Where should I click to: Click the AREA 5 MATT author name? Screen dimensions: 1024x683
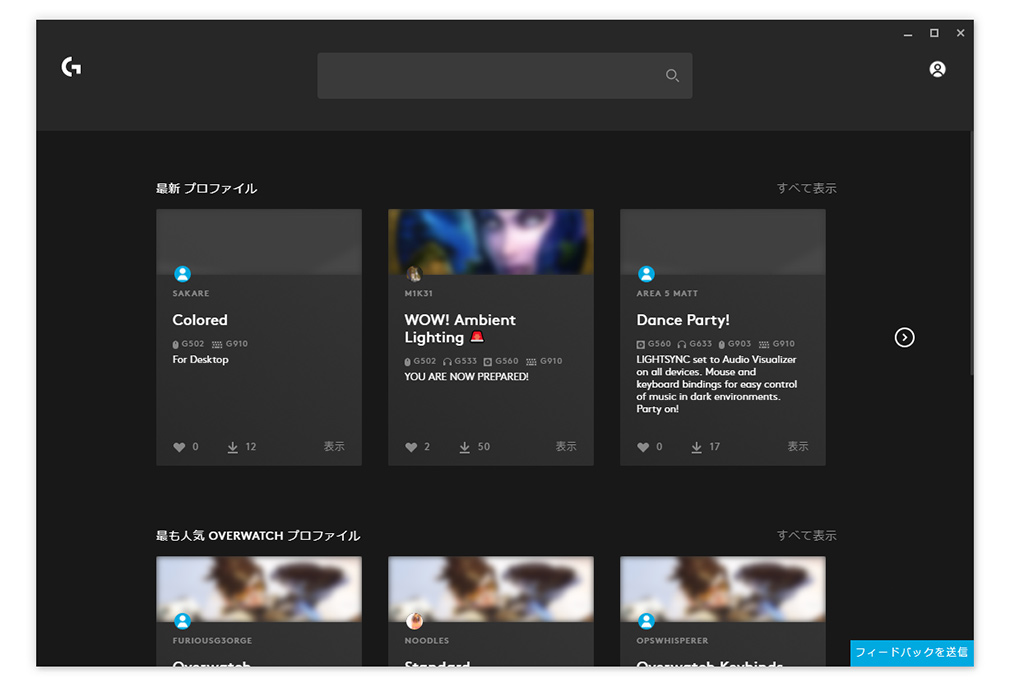[667, 293]
